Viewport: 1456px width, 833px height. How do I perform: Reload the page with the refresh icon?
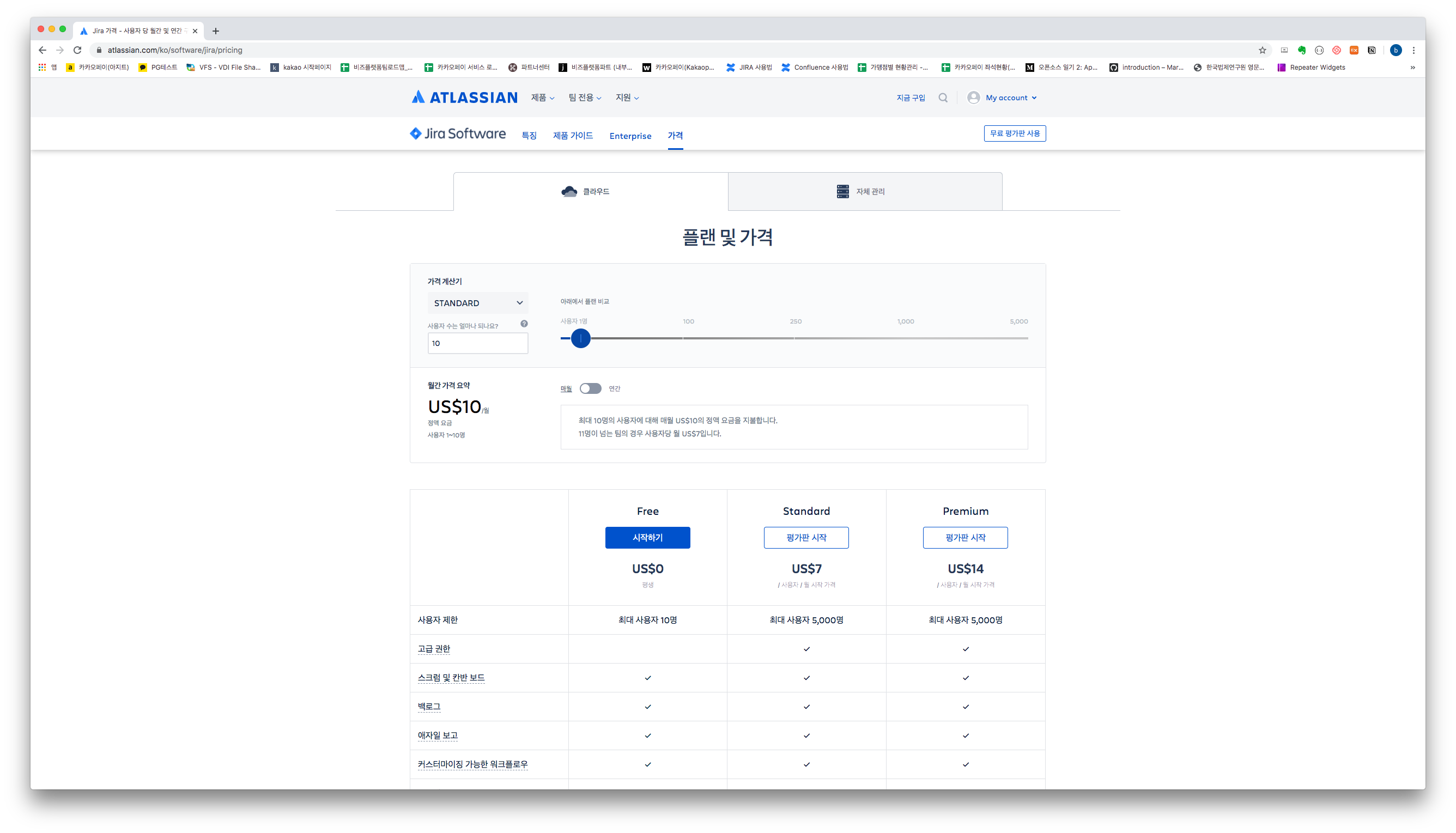point(78,50)
